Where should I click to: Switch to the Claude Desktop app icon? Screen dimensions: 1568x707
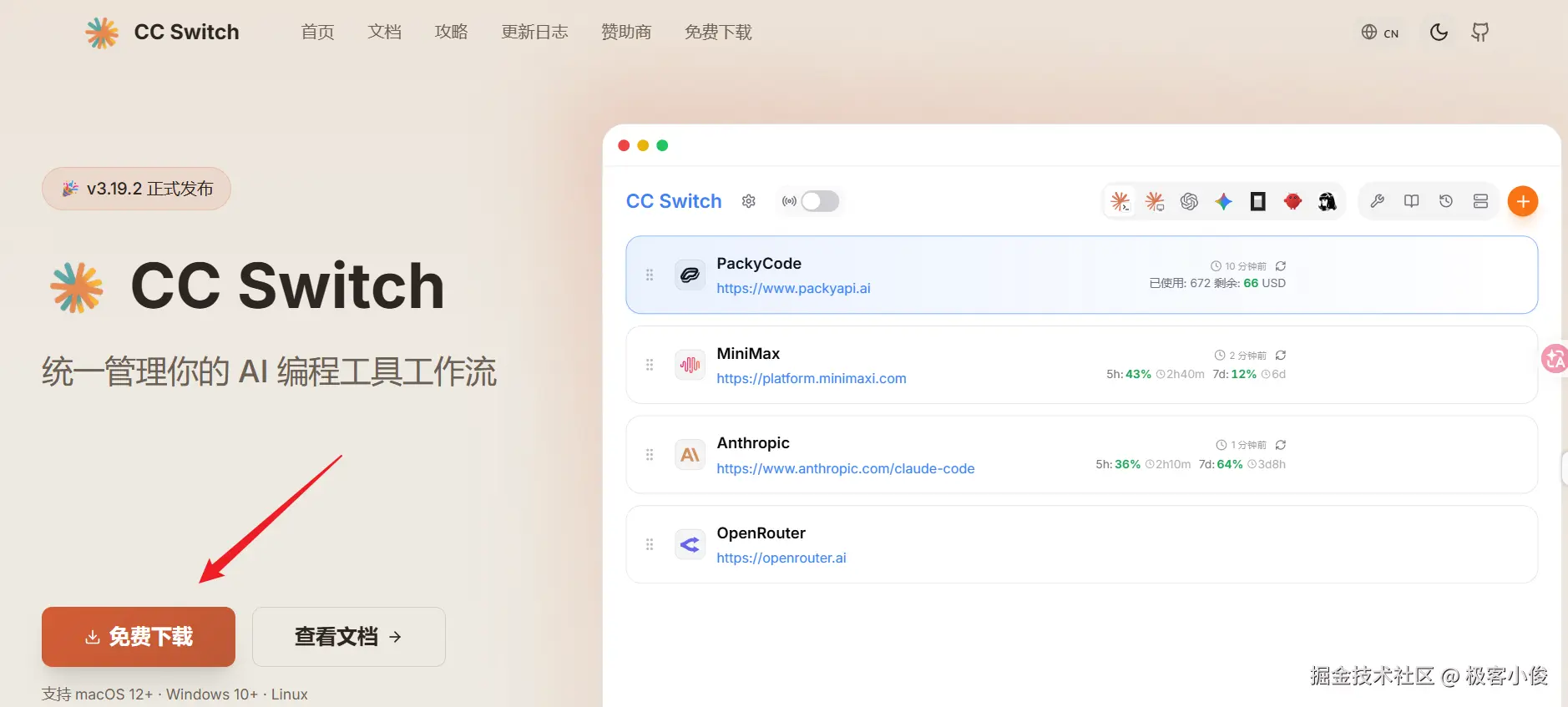pos(1155,201)
